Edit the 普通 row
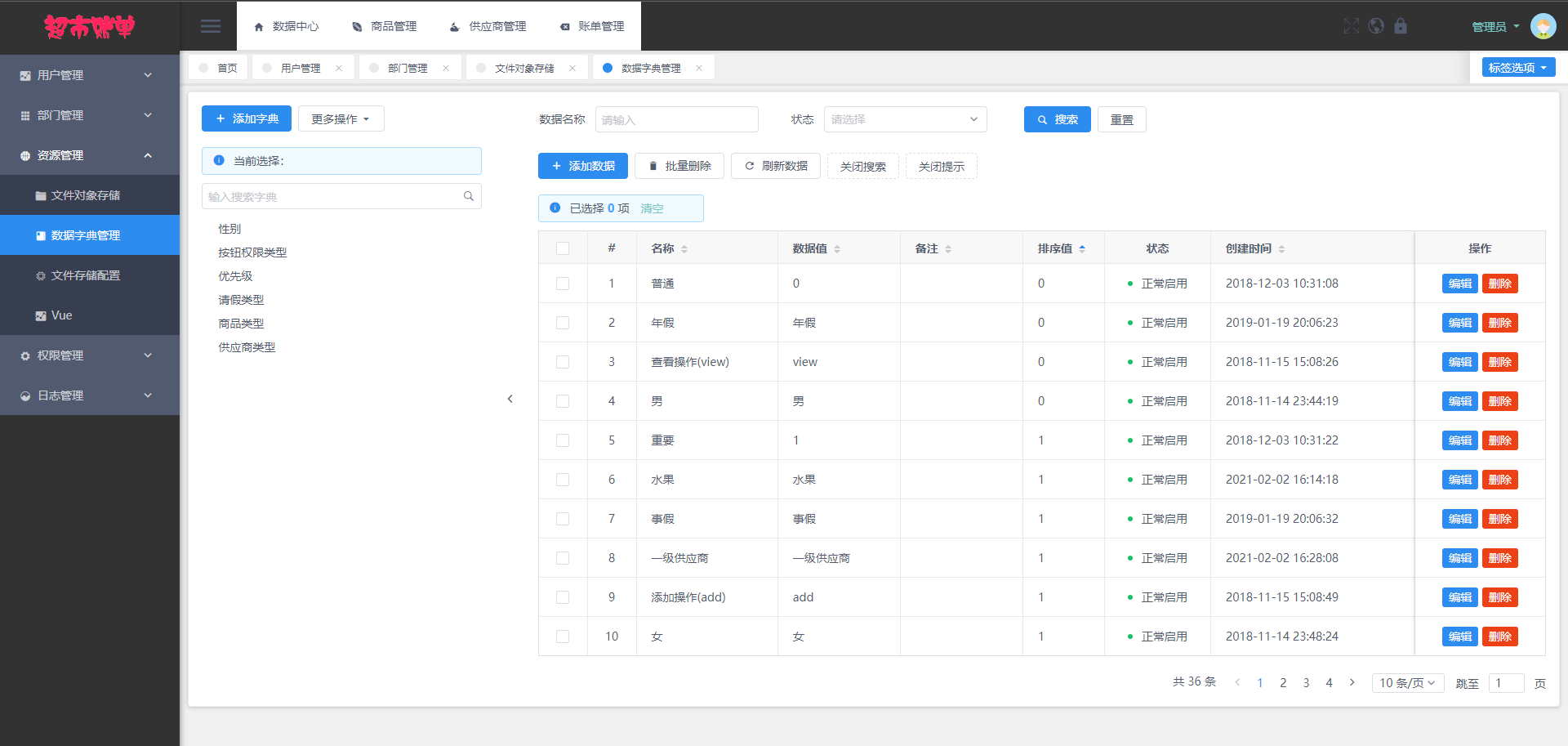The image size is (1568, 746). [x=1460, y=284]
